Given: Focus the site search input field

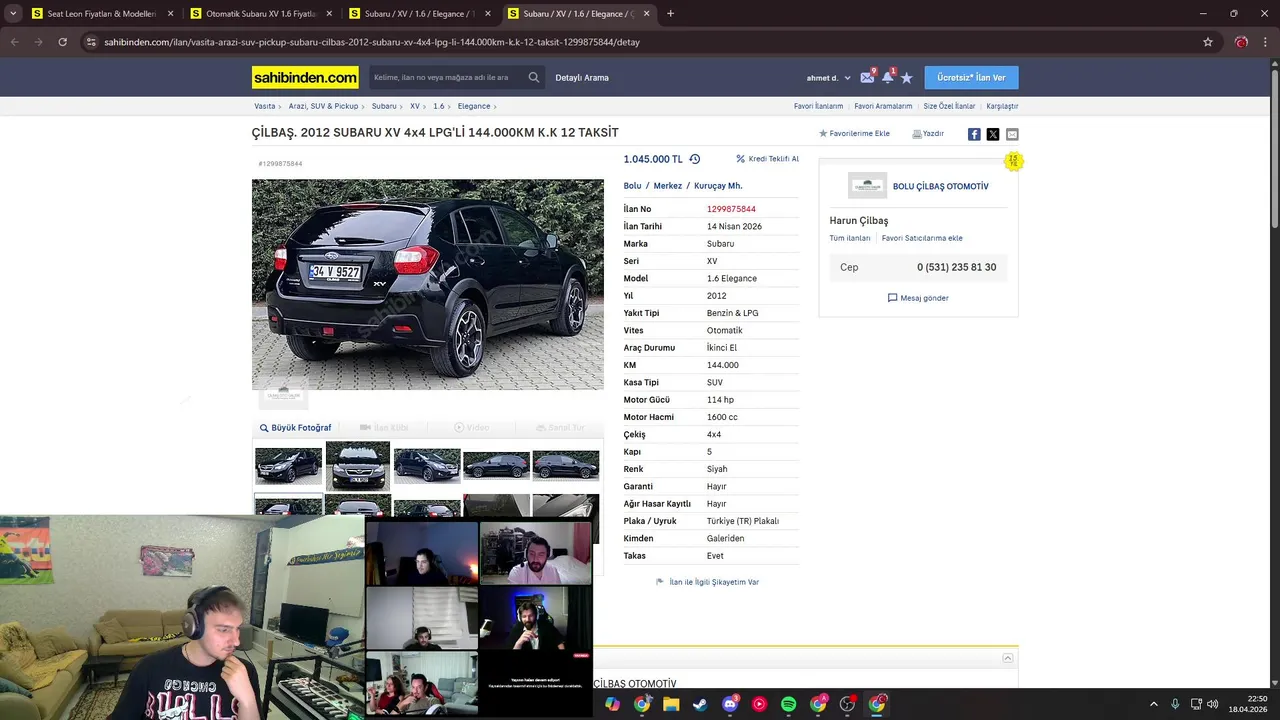Looking at the screenshot, I should (447, 77).
